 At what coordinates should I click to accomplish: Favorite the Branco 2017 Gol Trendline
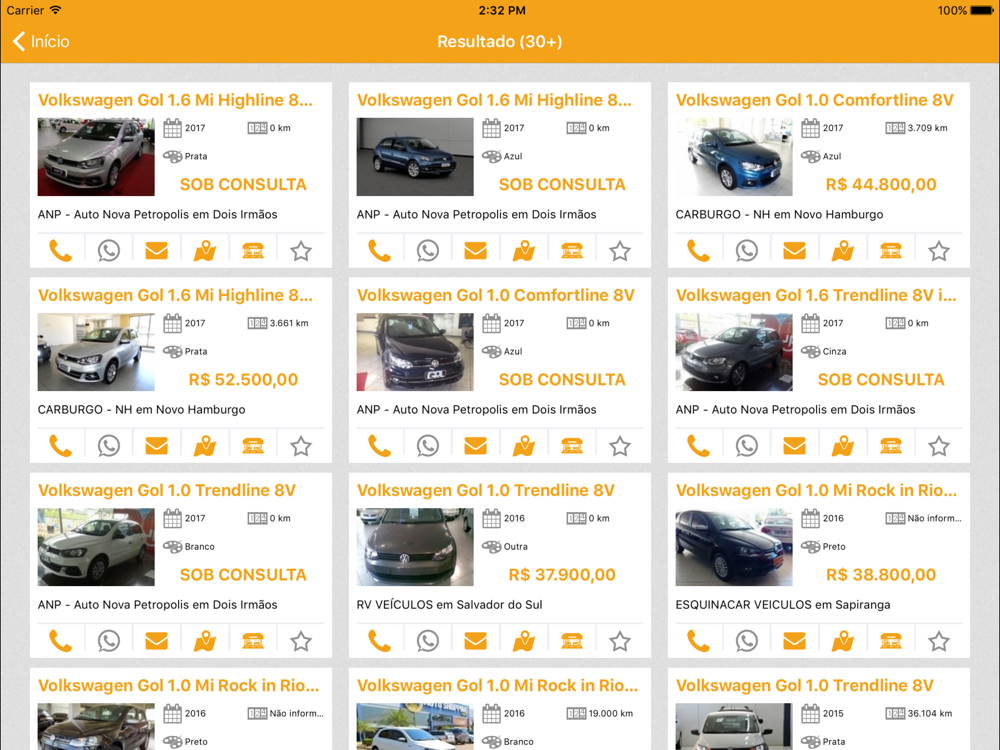coord(301,641)
